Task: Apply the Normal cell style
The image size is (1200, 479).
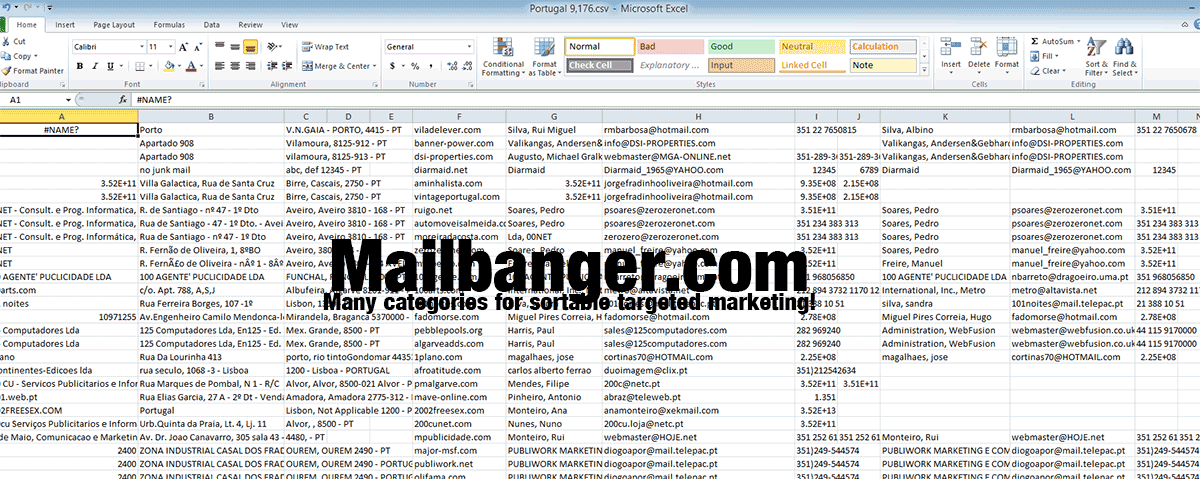Action: 600,46
